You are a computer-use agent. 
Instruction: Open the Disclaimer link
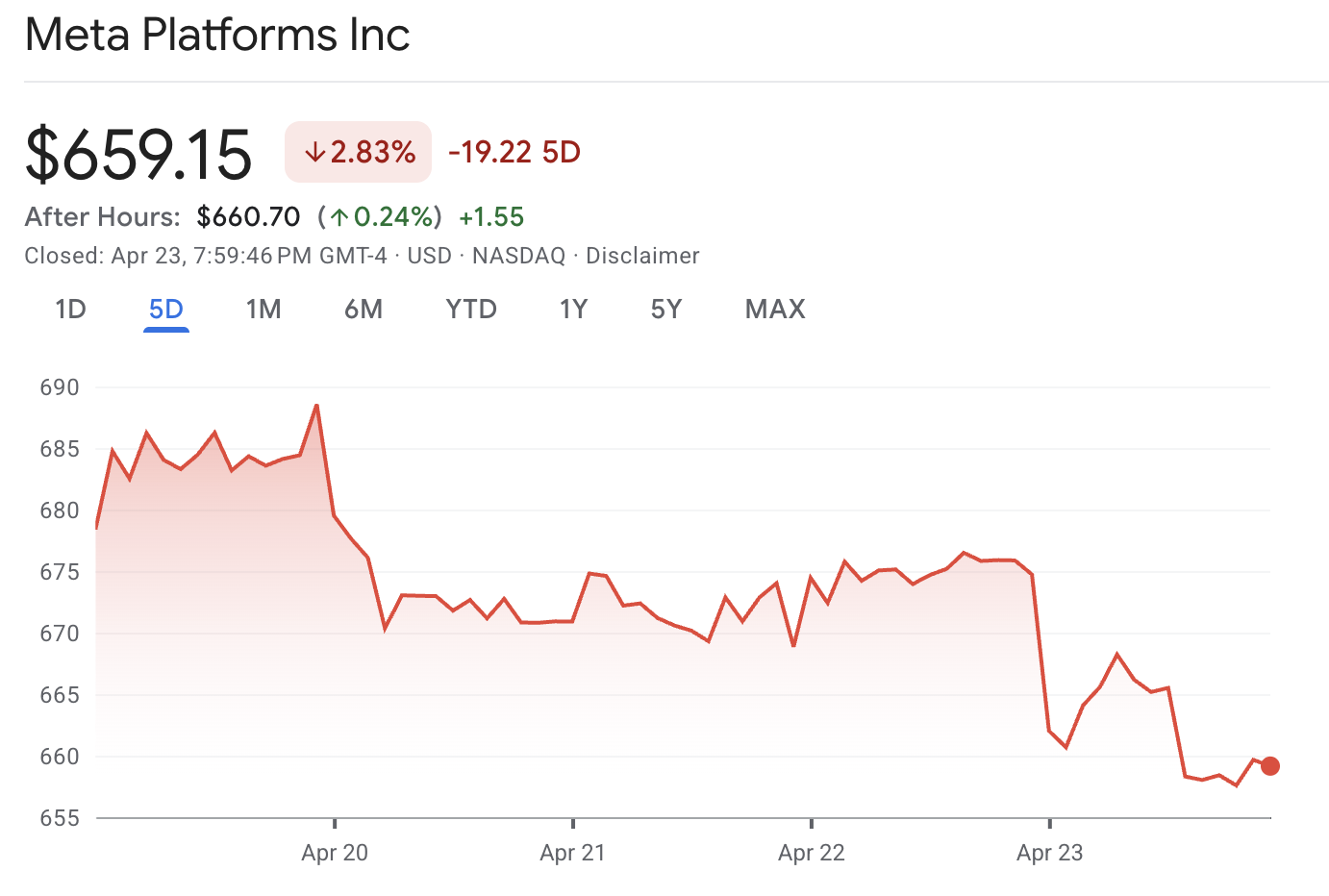(x=642, y=255)
